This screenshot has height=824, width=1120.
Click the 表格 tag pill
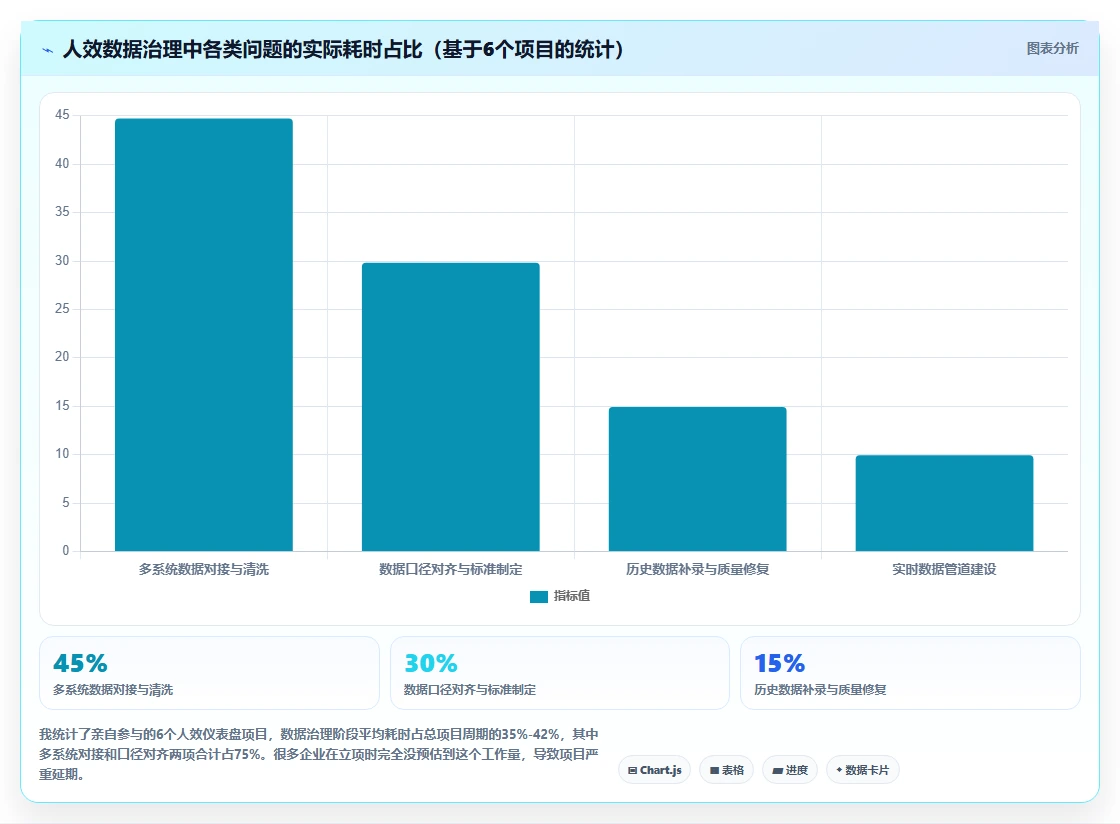click(726, 770)
